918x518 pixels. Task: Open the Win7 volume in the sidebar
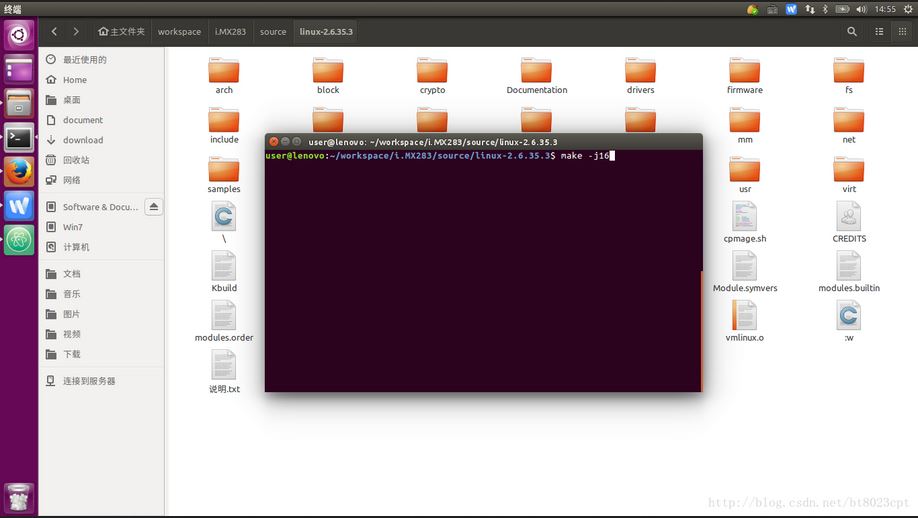[101, 227]
